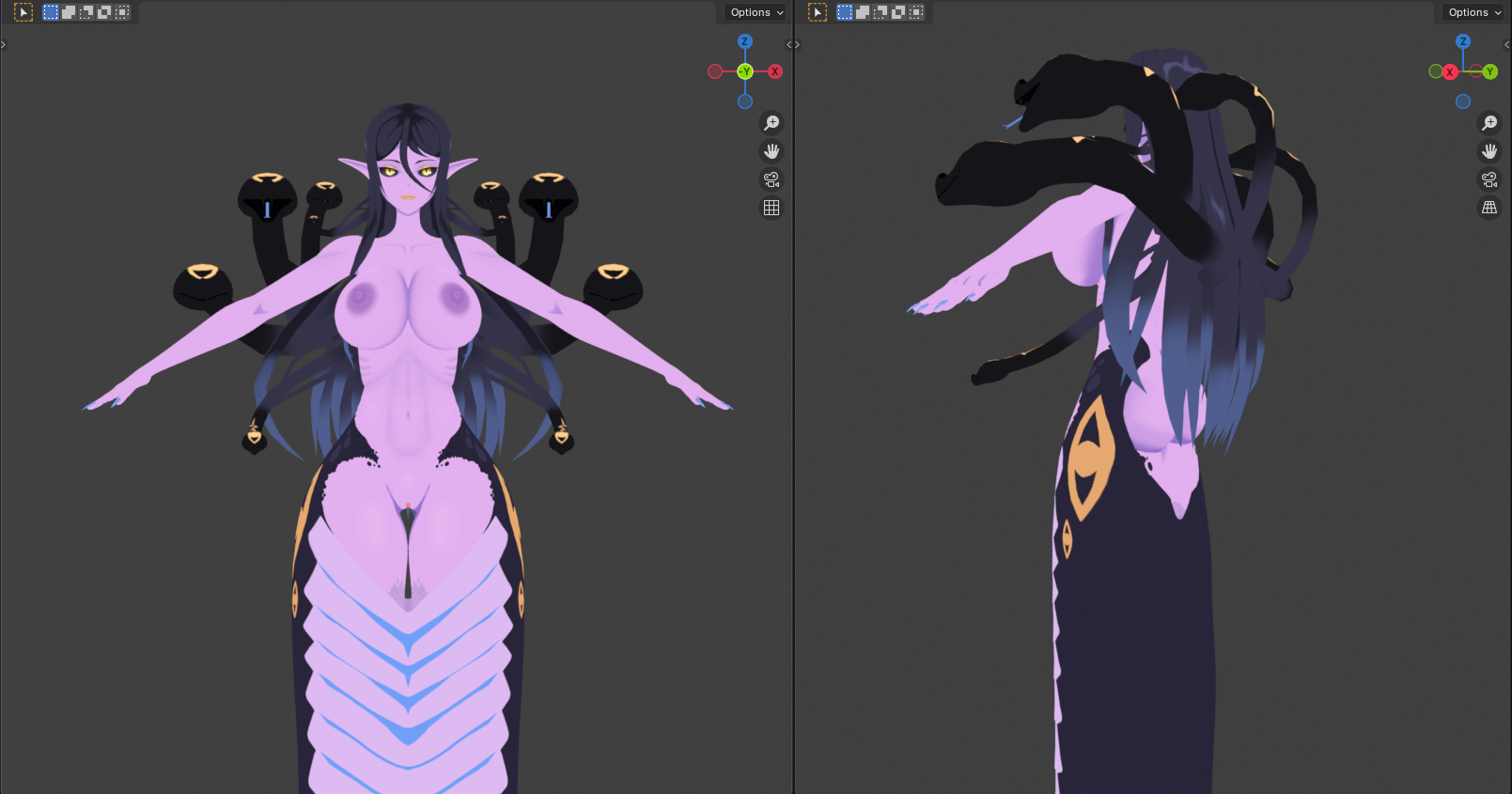This screenshot has width=1512, height=794.
Task: Toggle camera view in the left viewport
Action: point(772,179)
